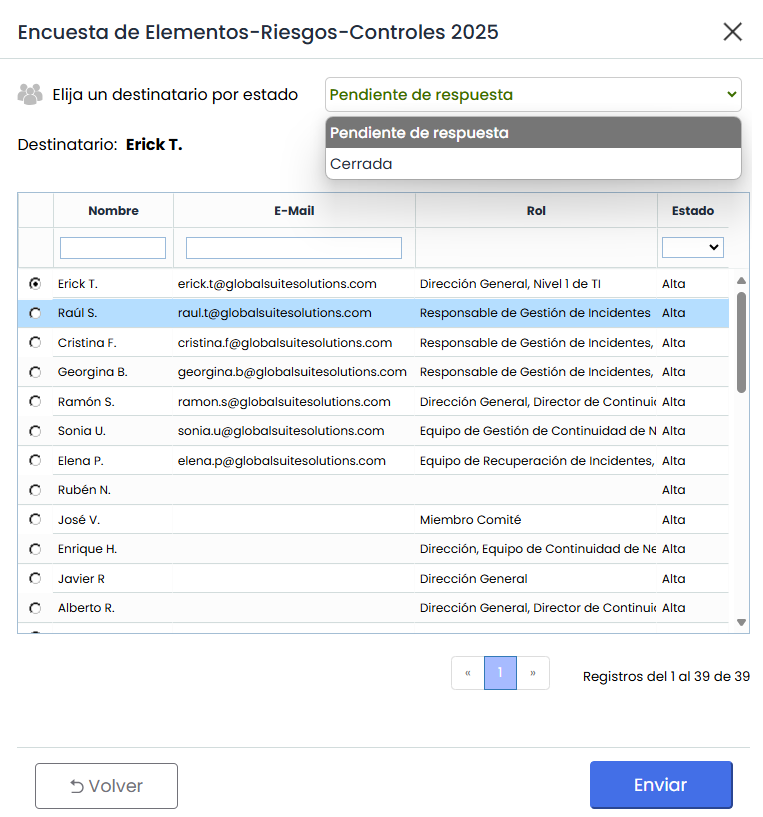Choose 'Cerrada' from the status list

[533, 164]
